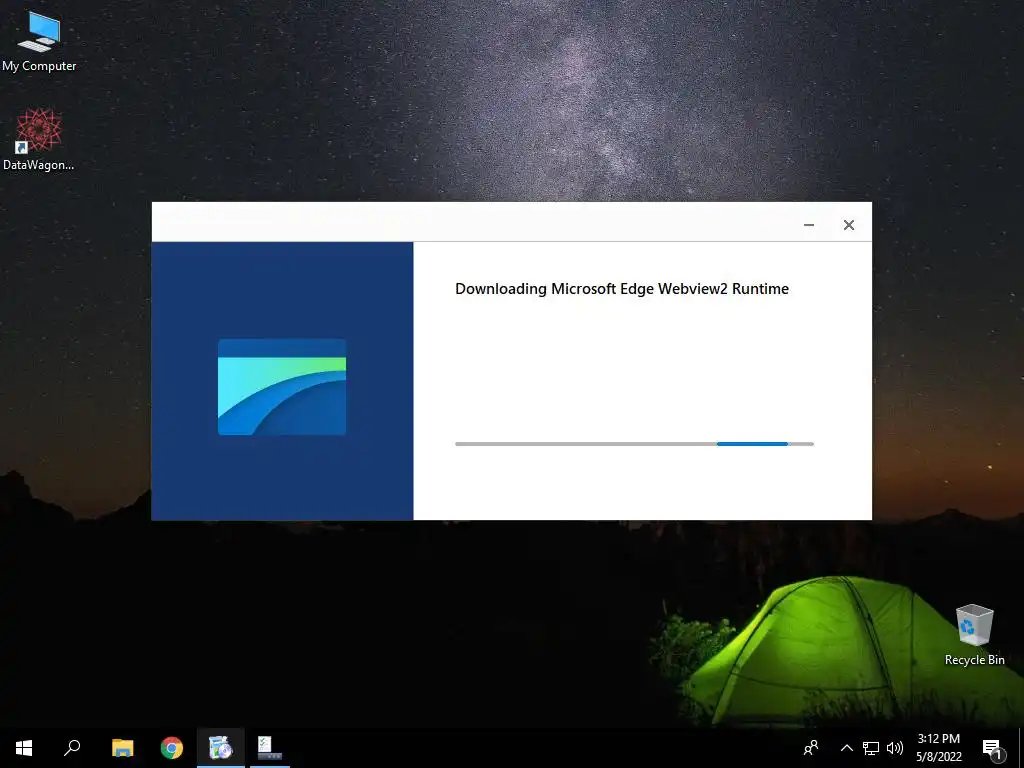Switch to the installer taskbar app
The height and width of the screenshot is (768, 1024).
(221, 748)
